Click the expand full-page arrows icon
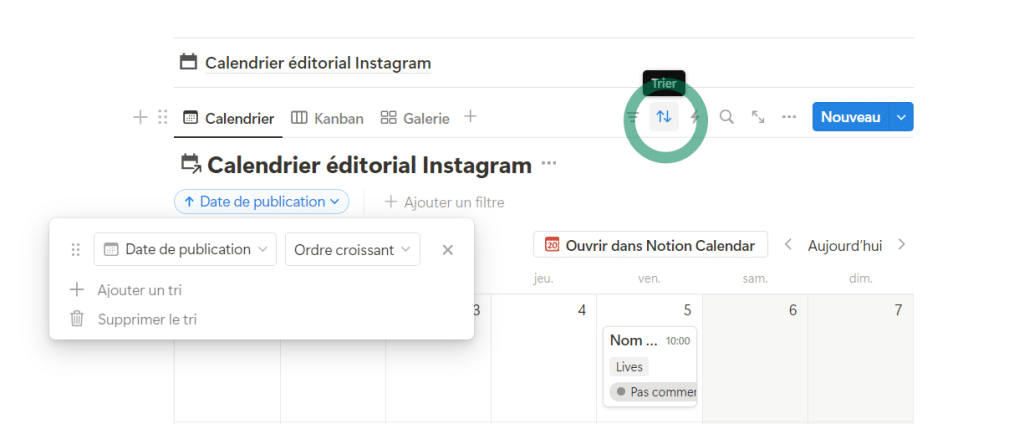 pos(758,117)
